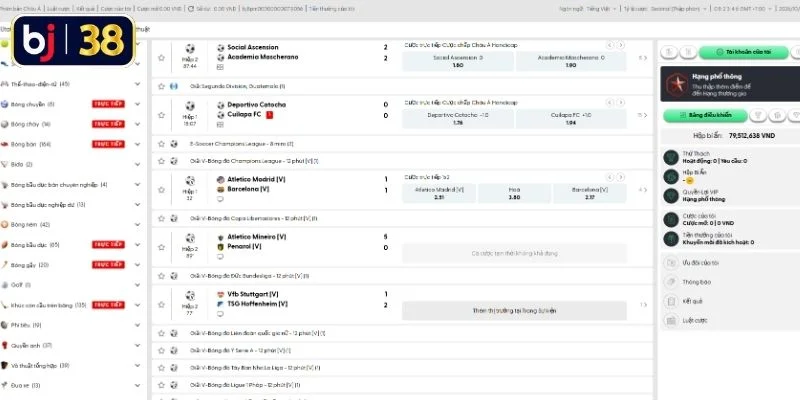Favorite the Atletico Madrid vs Barcelona match

point(161,190)
